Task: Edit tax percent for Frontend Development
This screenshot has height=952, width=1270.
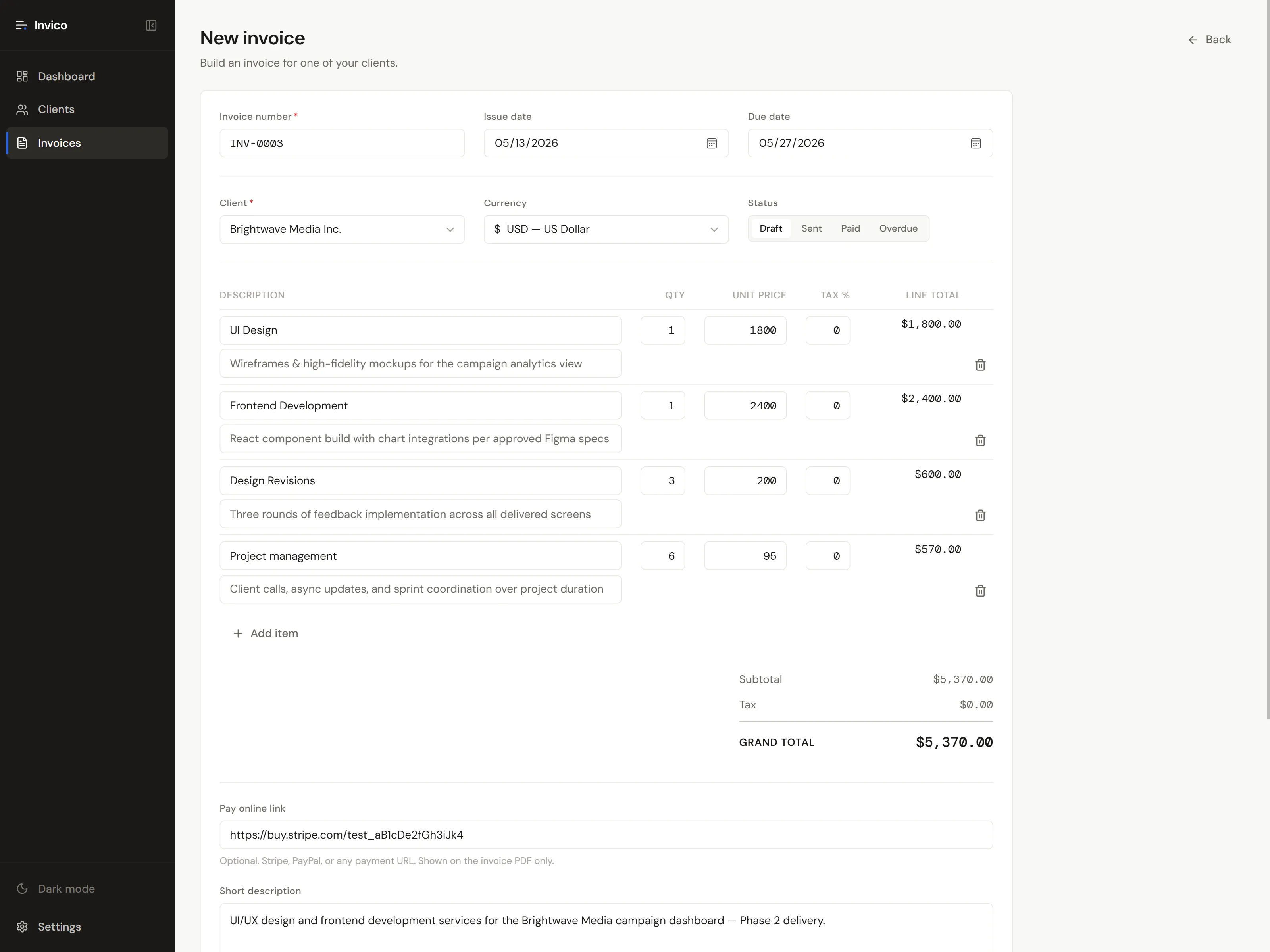Action: coord(827,406)
